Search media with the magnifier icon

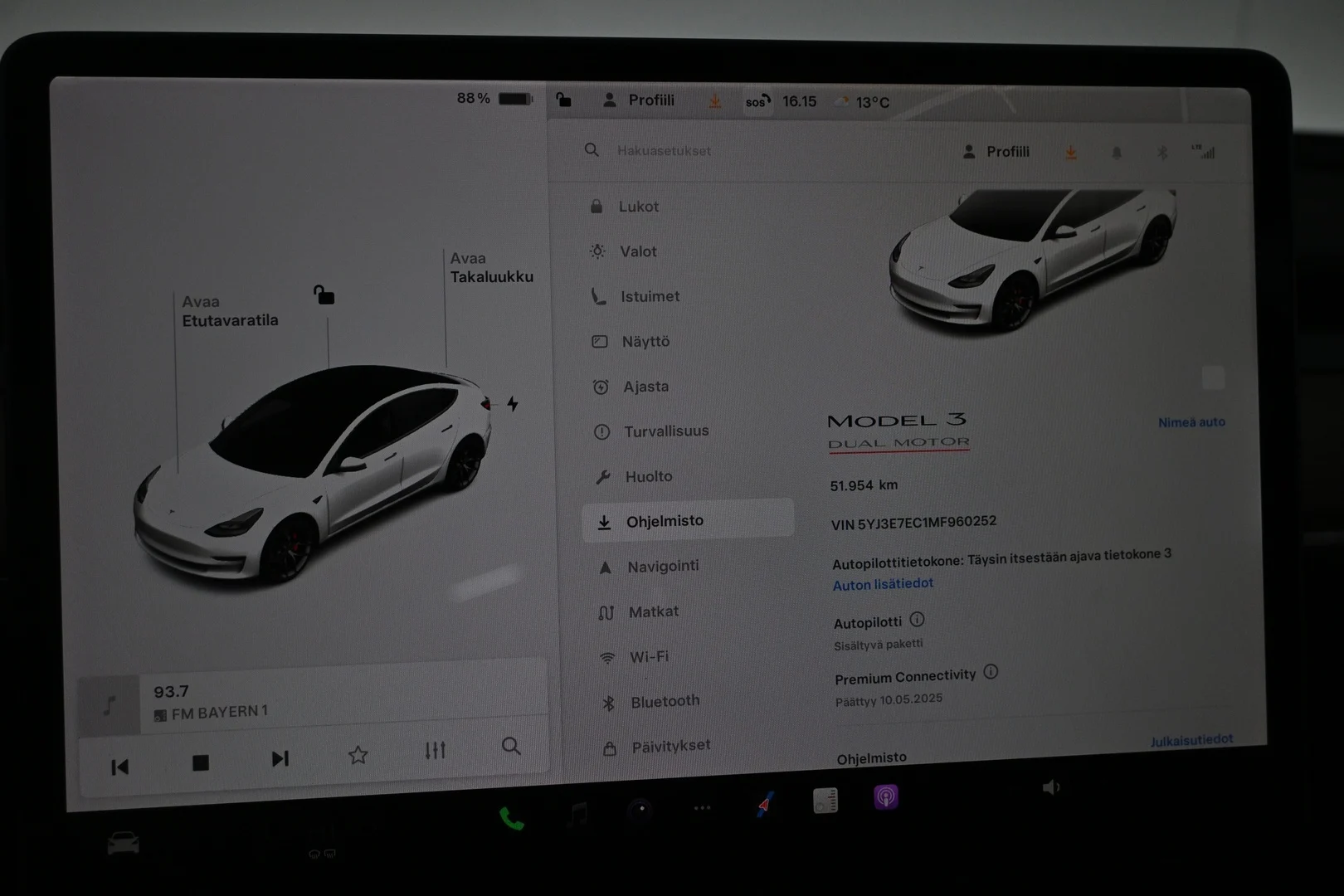pos(511,746)
